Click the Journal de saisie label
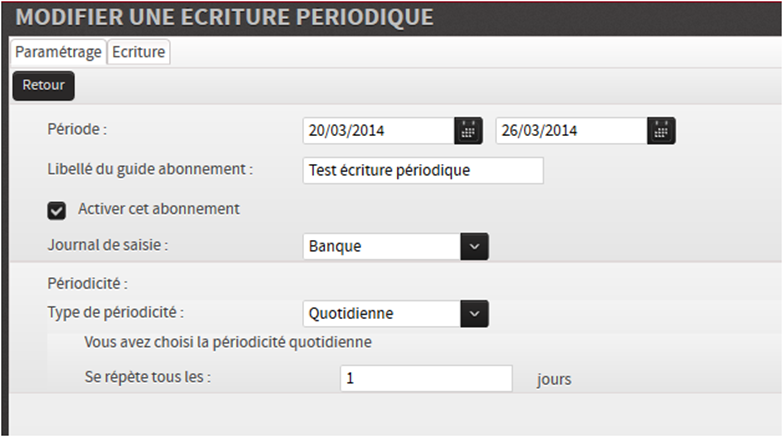Image resolution: width=782 pixels, height=436 pixels. tap(108, 245)
